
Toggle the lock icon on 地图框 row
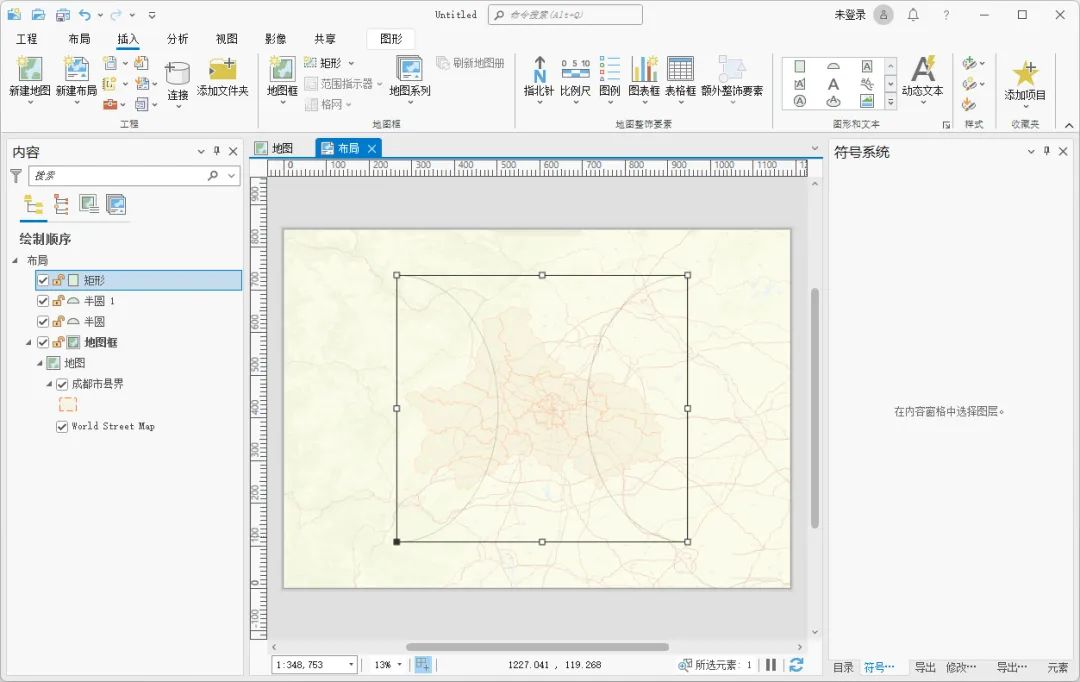point(59,342)
